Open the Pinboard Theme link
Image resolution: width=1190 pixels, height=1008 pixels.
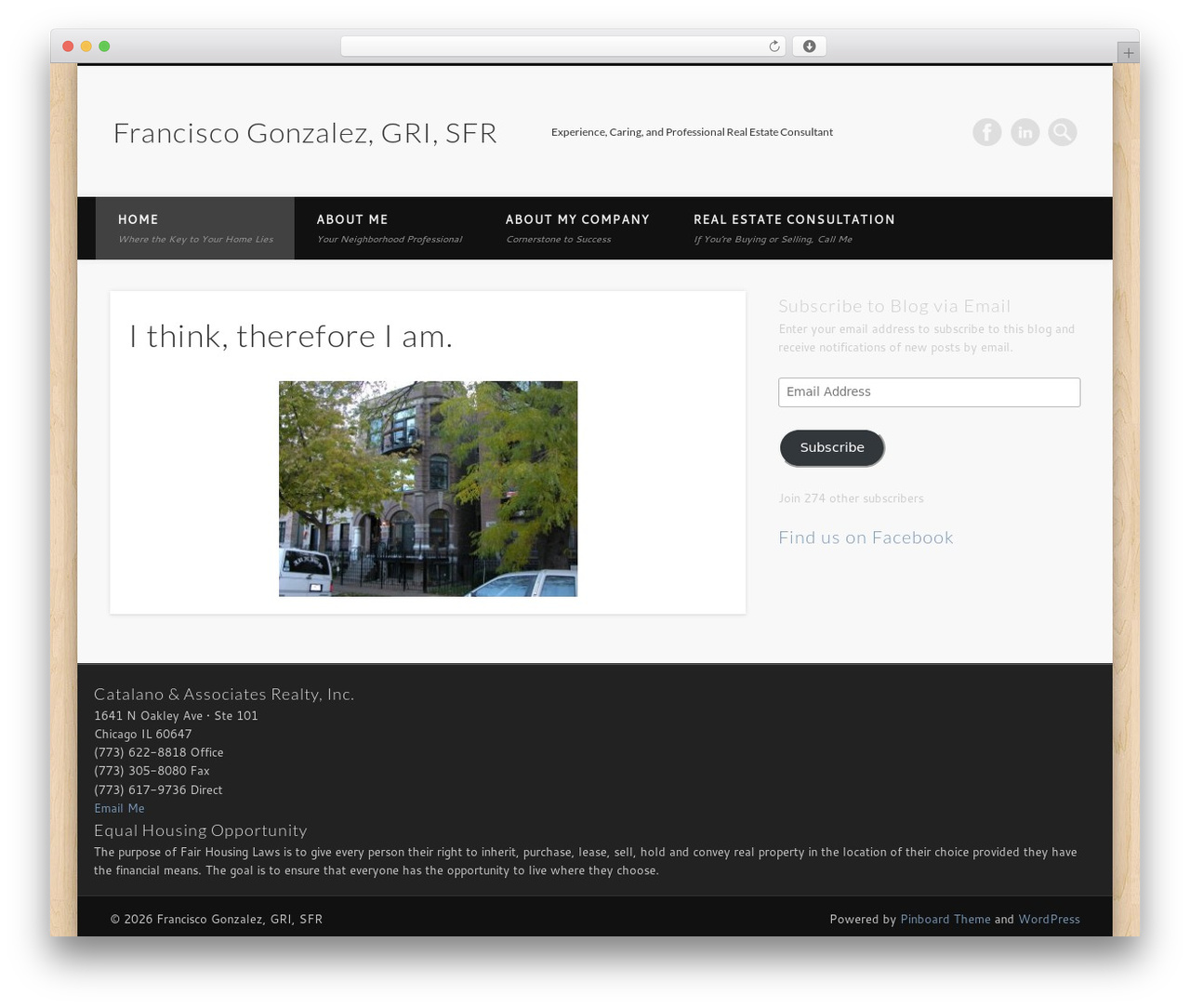click(945, 919)
